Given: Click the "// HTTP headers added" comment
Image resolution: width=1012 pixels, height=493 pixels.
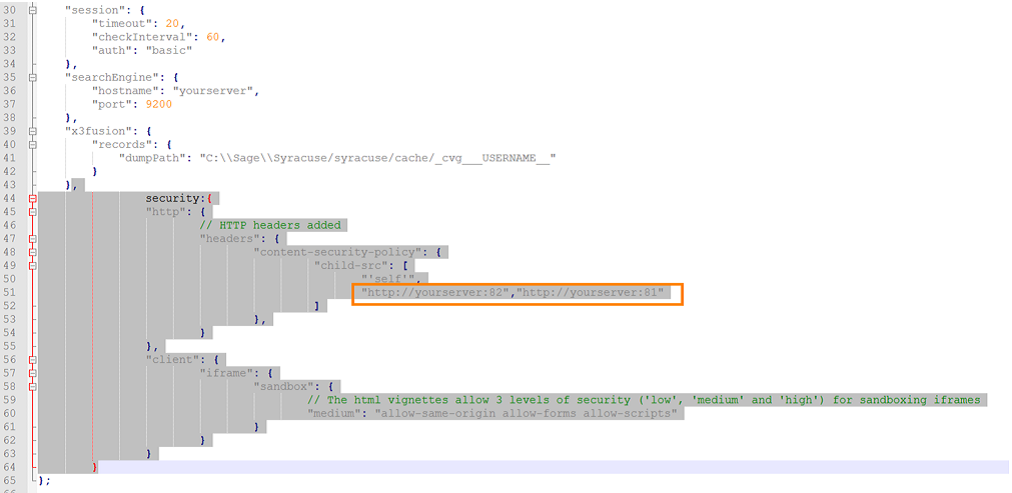Looking at the screenshot, I should [273, 225].
